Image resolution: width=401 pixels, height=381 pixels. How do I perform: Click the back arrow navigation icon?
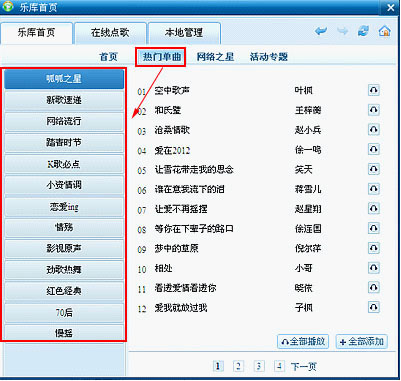[321, 32]
